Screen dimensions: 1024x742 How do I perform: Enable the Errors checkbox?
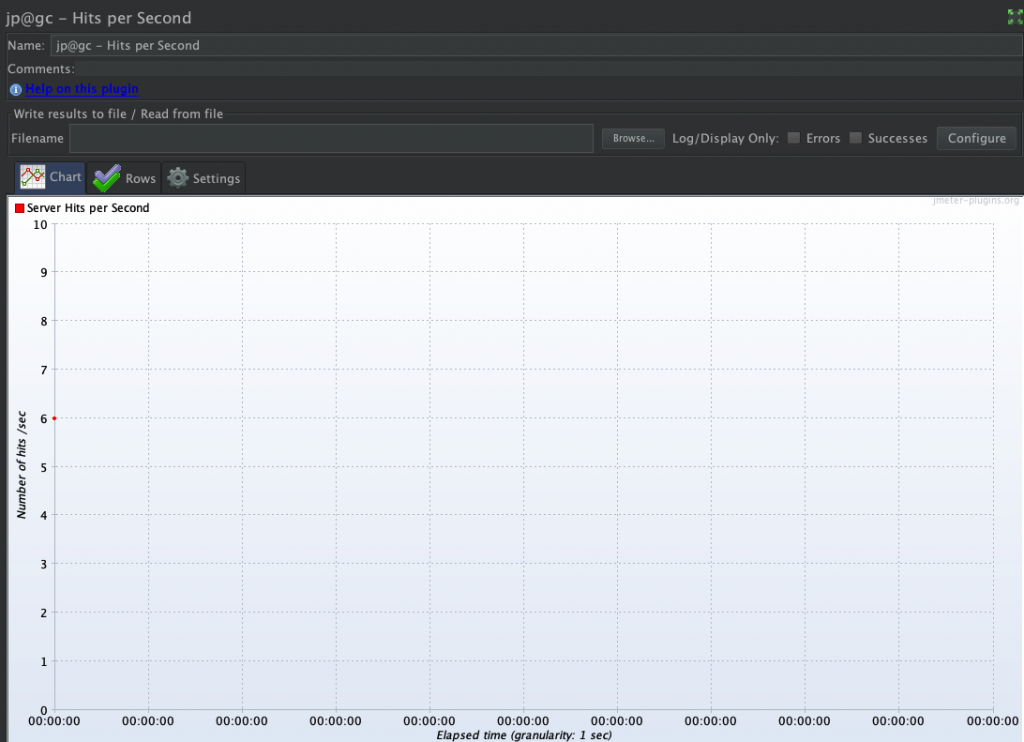point(794,138)
